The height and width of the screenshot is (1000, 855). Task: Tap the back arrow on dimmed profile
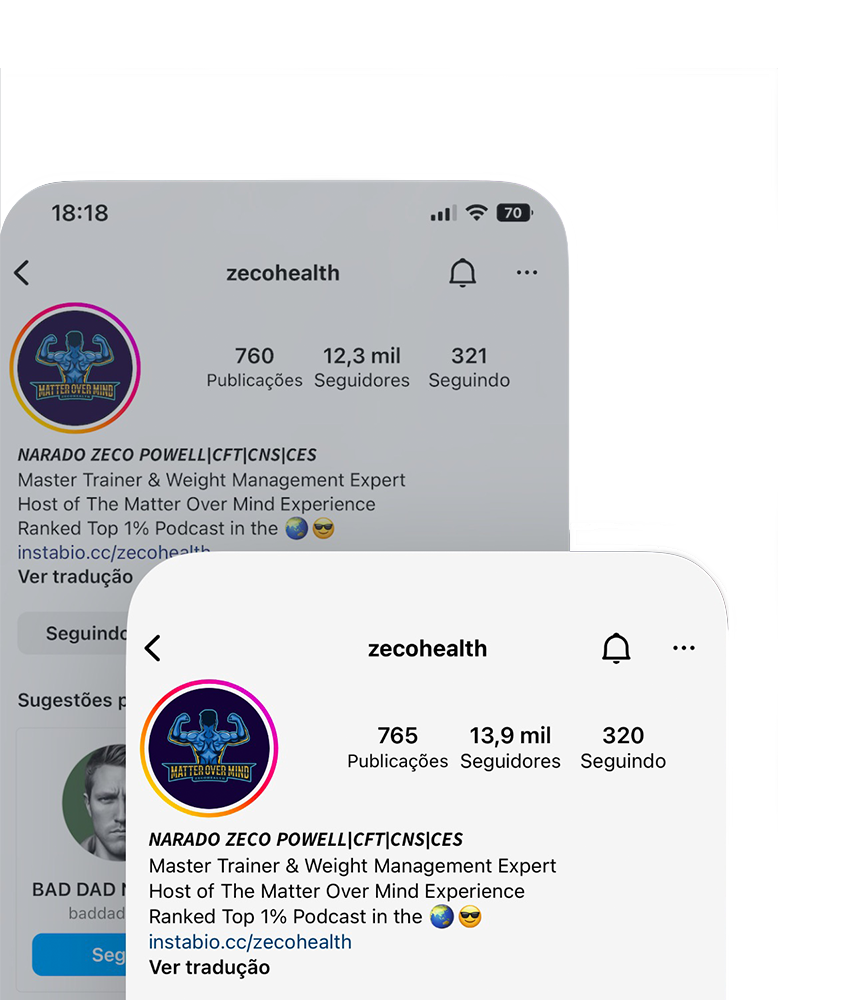coord(22,272)
